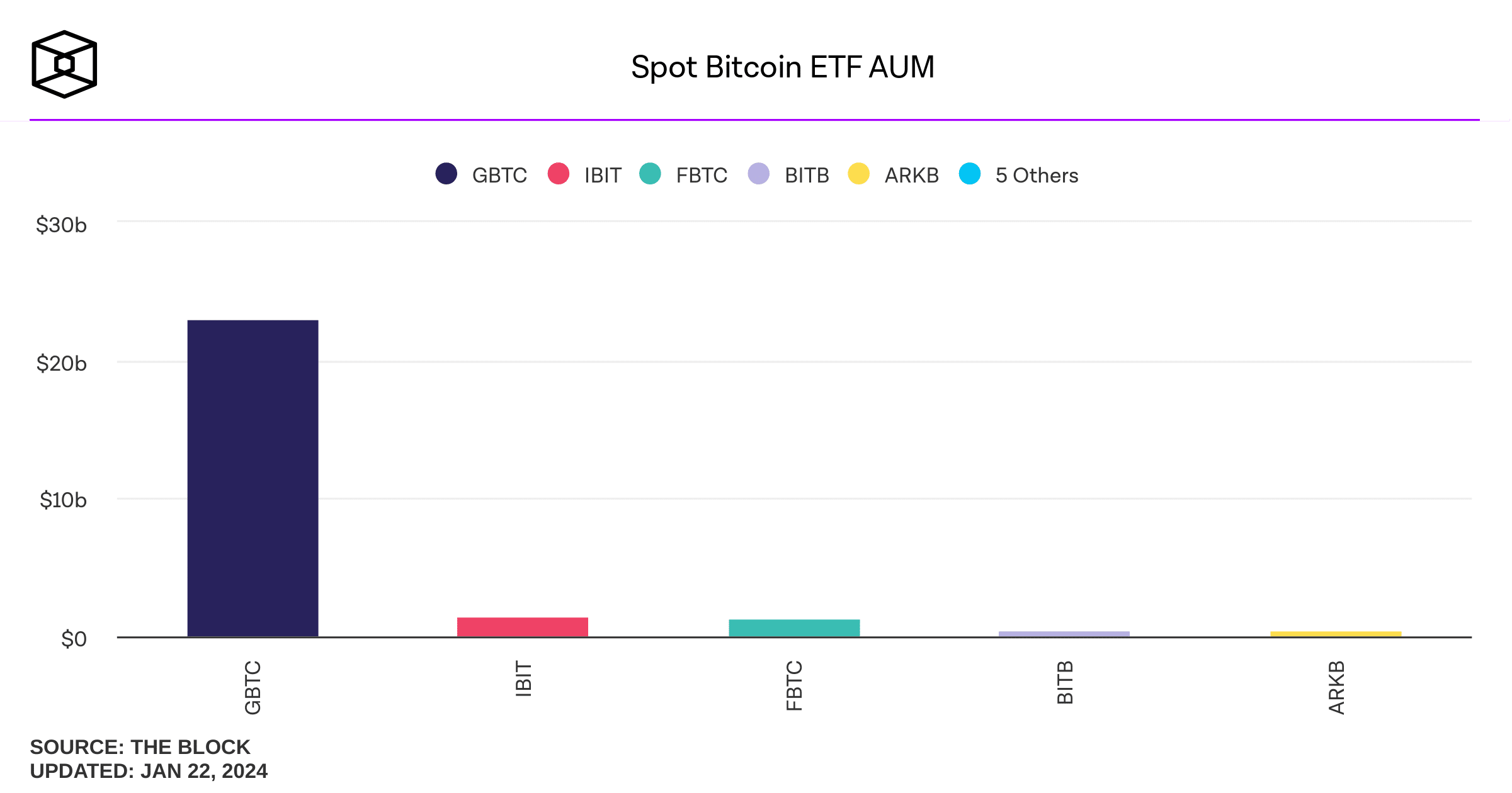This screenshot has height=793, width=1512.
Task: Select the pink IBIT bar
Action: (x=523, y=627)
